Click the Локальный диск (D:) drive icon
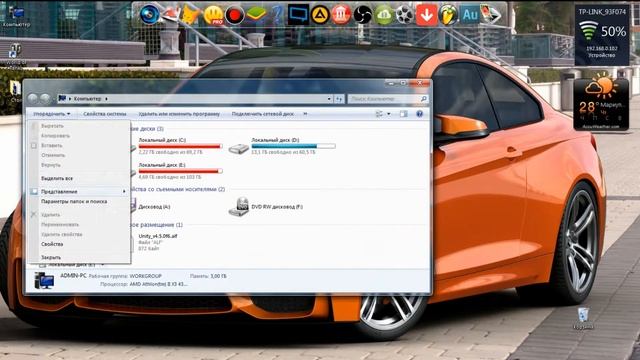 239,148
